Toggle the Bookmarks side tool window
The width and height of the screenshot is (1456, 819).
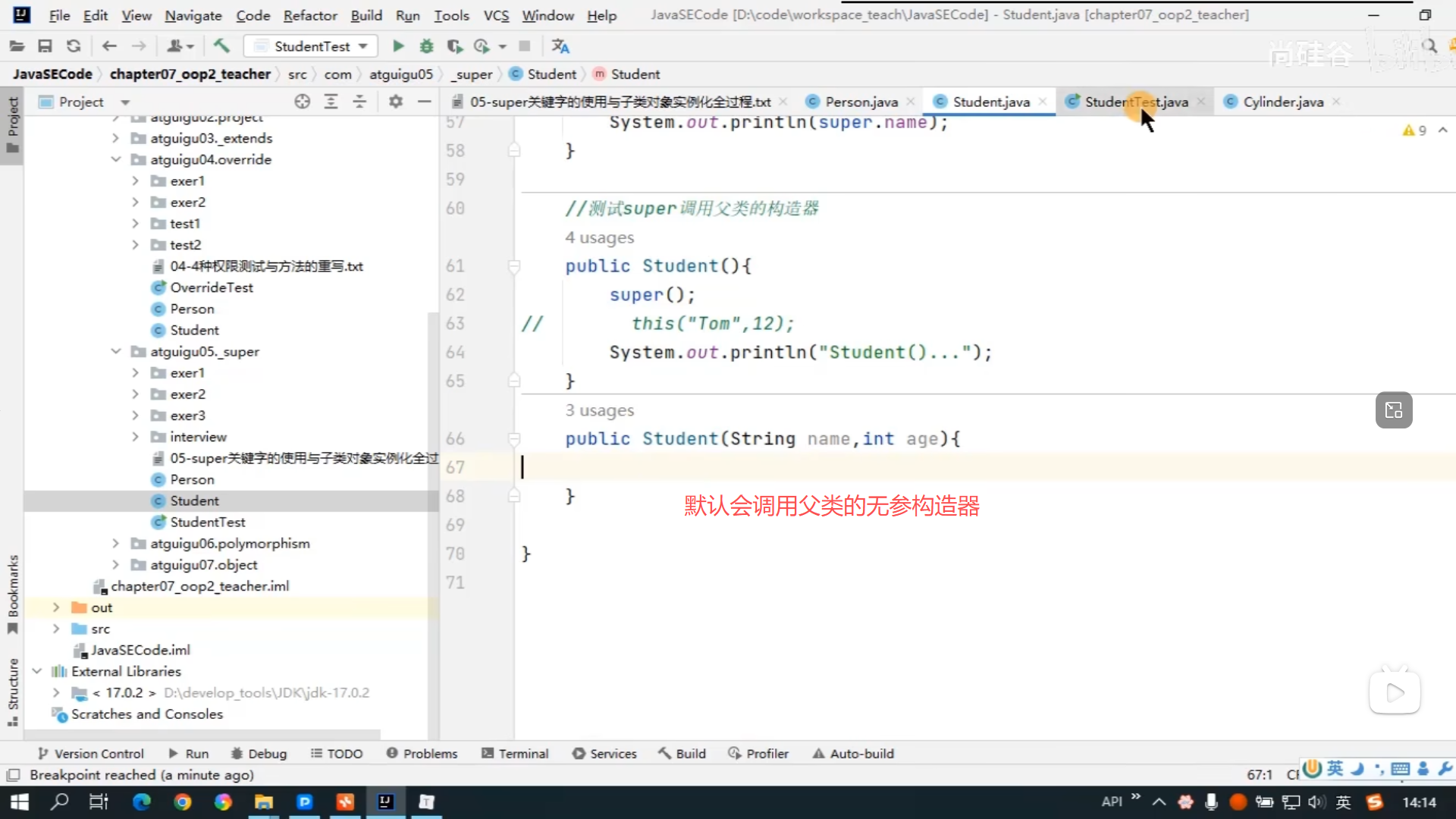[x=13, y=593]
